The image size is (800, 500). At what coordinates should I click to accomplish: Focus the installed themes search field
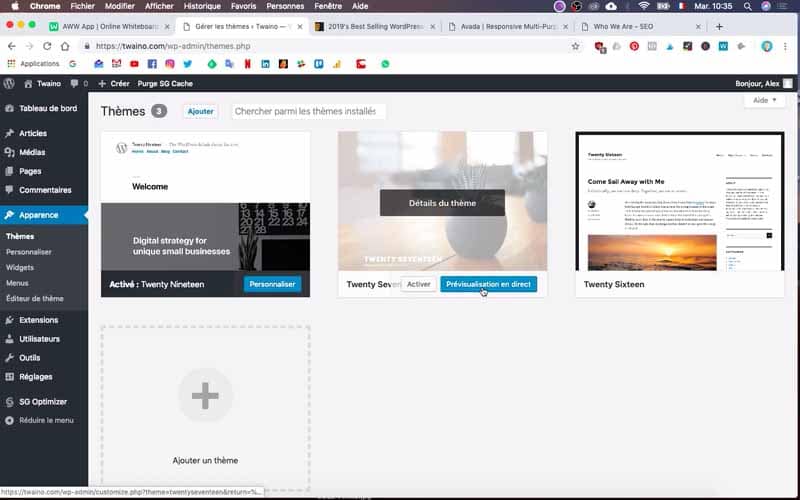308,111
